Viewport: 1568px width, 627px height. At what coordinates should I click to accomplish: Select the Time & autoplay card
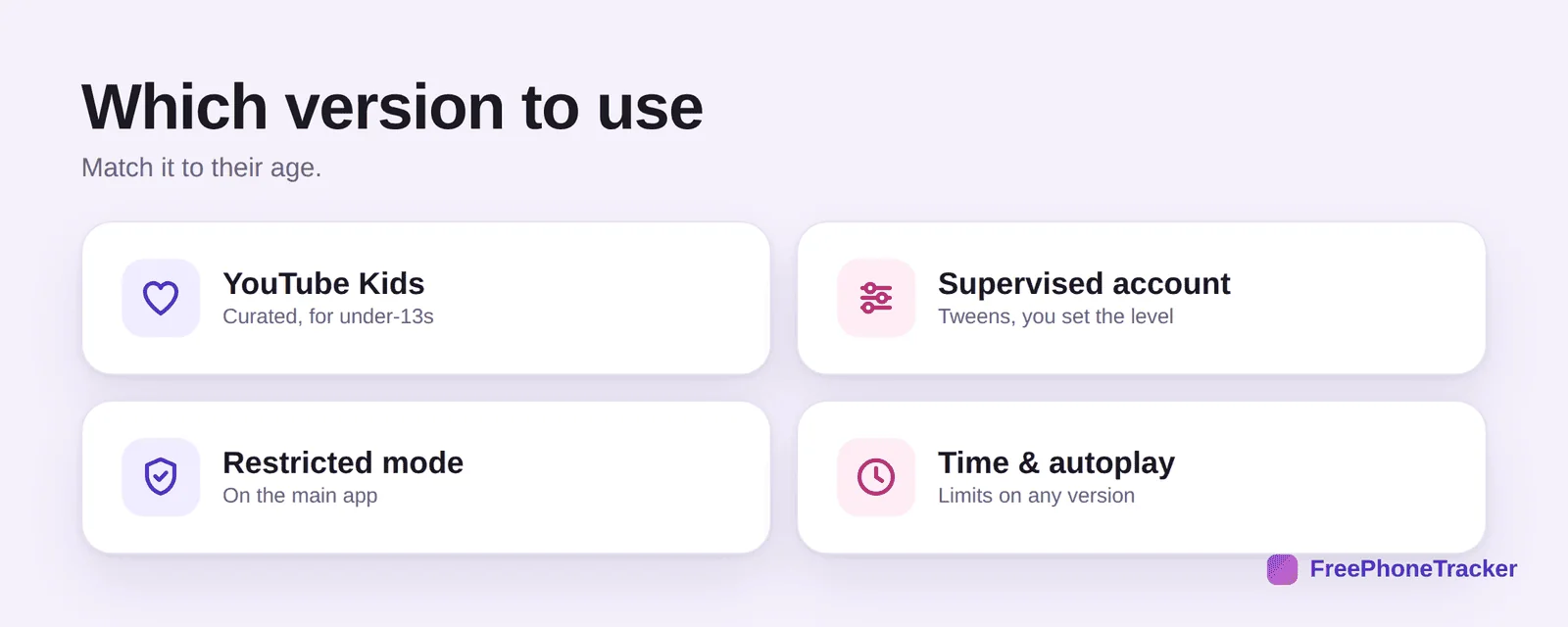click(1142, 477)
